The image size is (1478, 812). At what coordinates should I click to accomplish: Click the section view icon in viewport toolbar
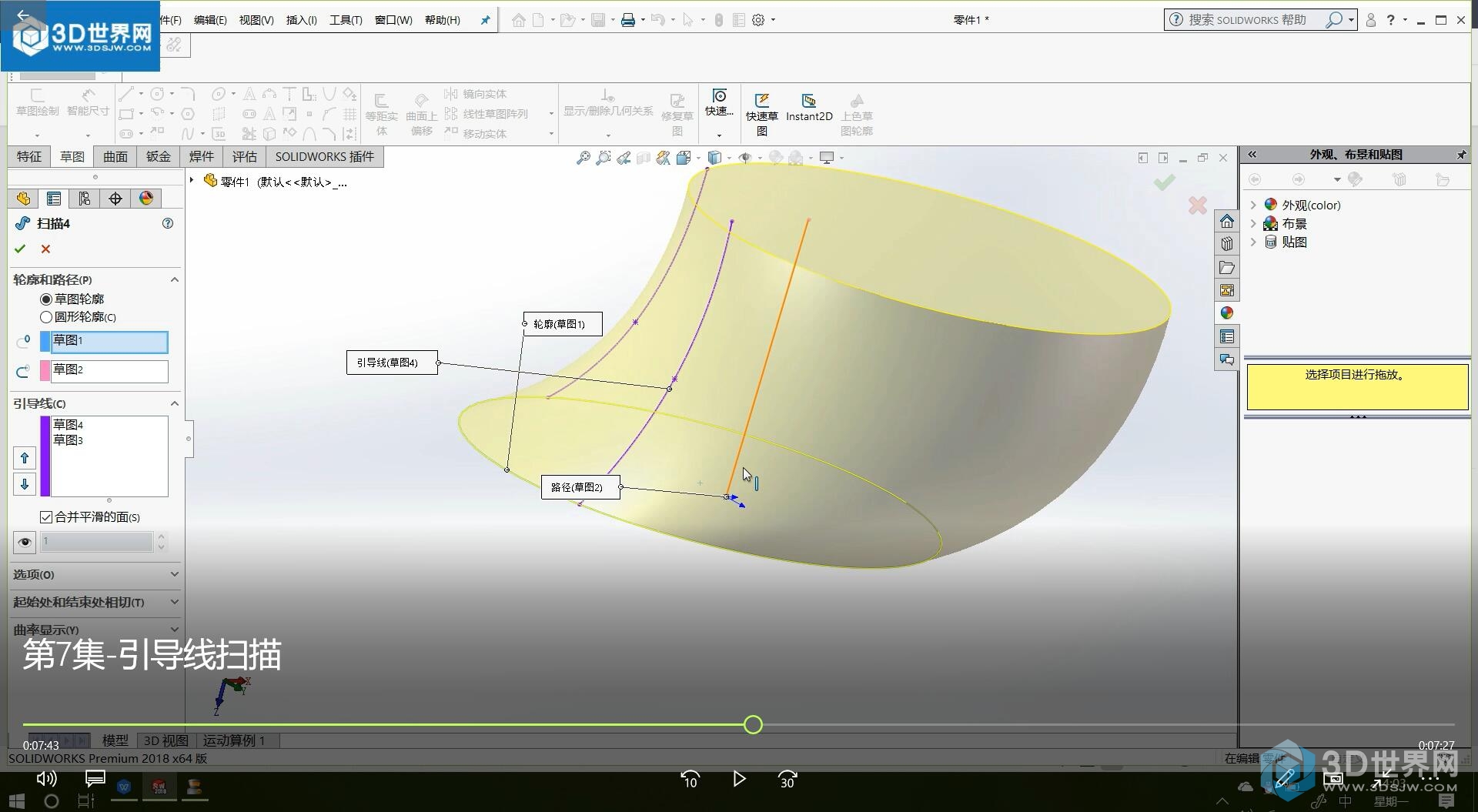644,158
